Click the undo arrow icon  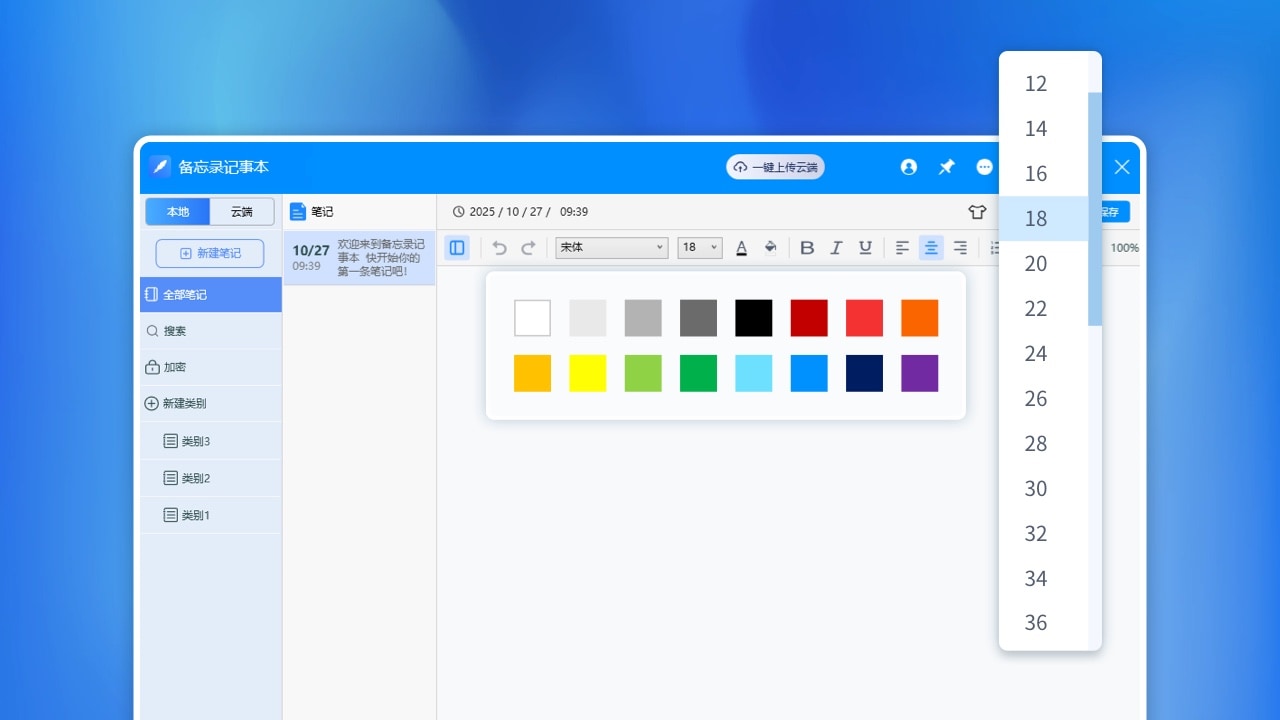[500, 248]
